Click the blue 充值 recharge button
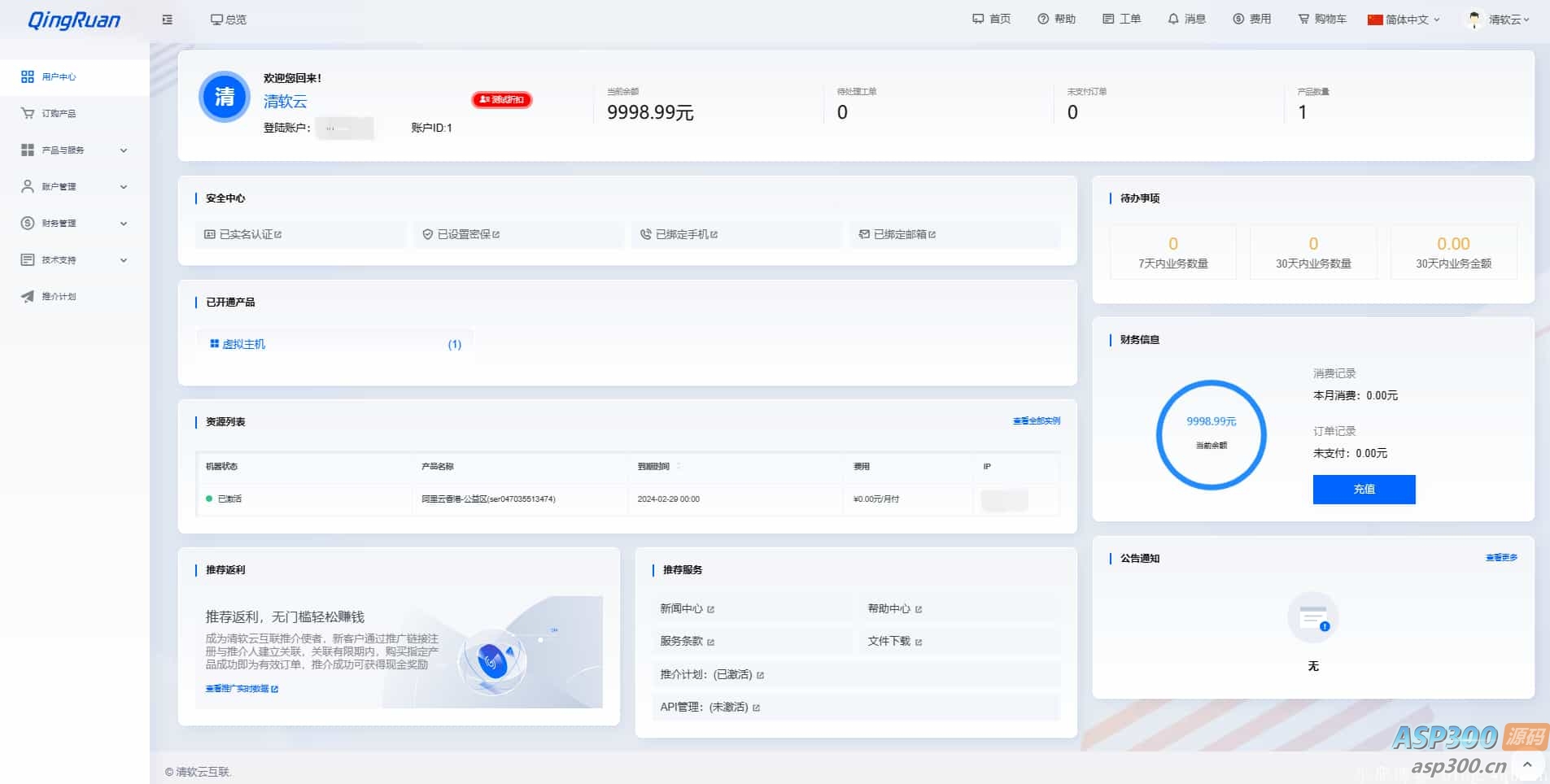 pyautogui.click(x=1364, y=490)
